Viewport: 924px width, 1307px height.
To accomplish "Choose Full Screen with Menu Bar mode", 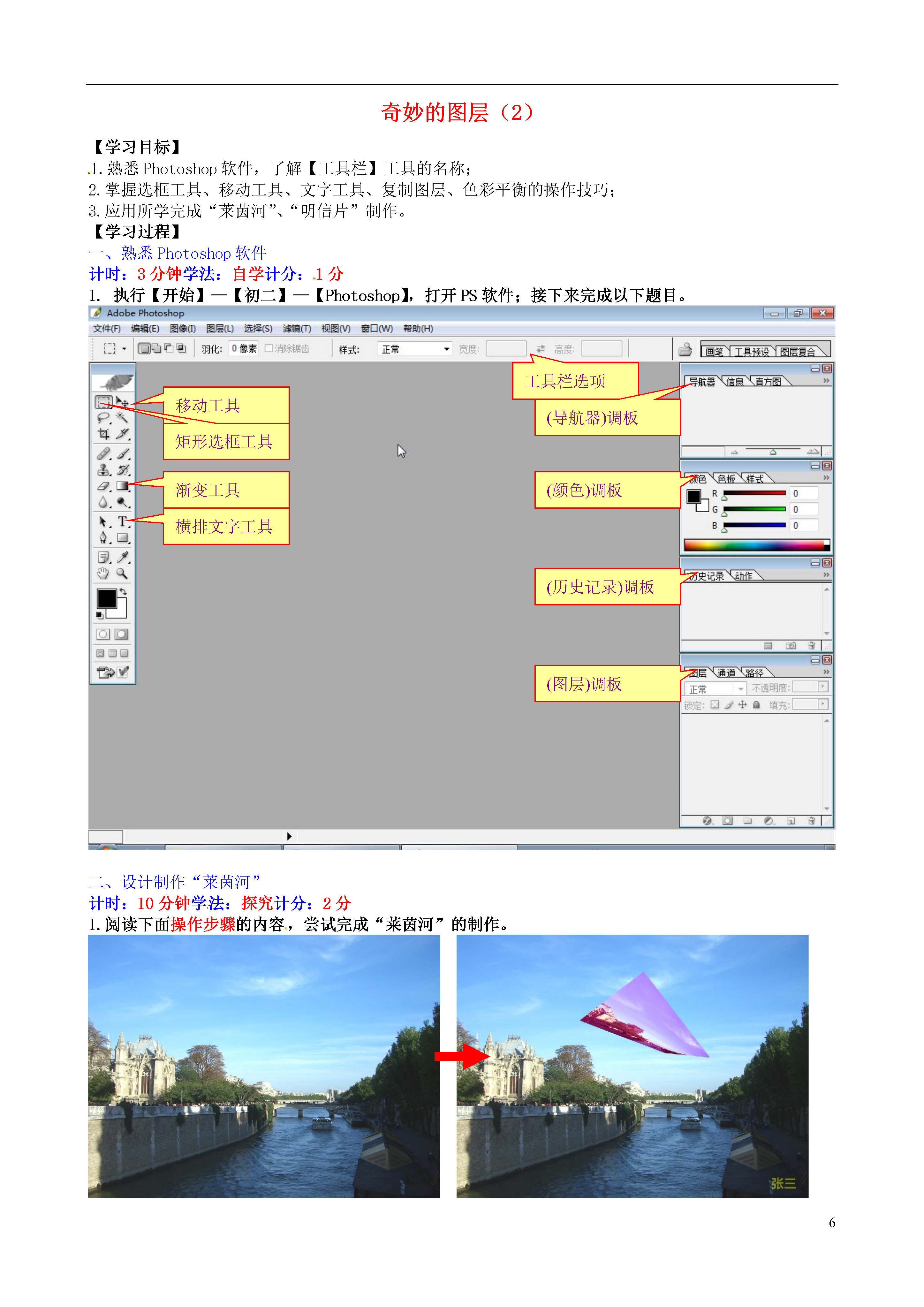I will (113, 653).
